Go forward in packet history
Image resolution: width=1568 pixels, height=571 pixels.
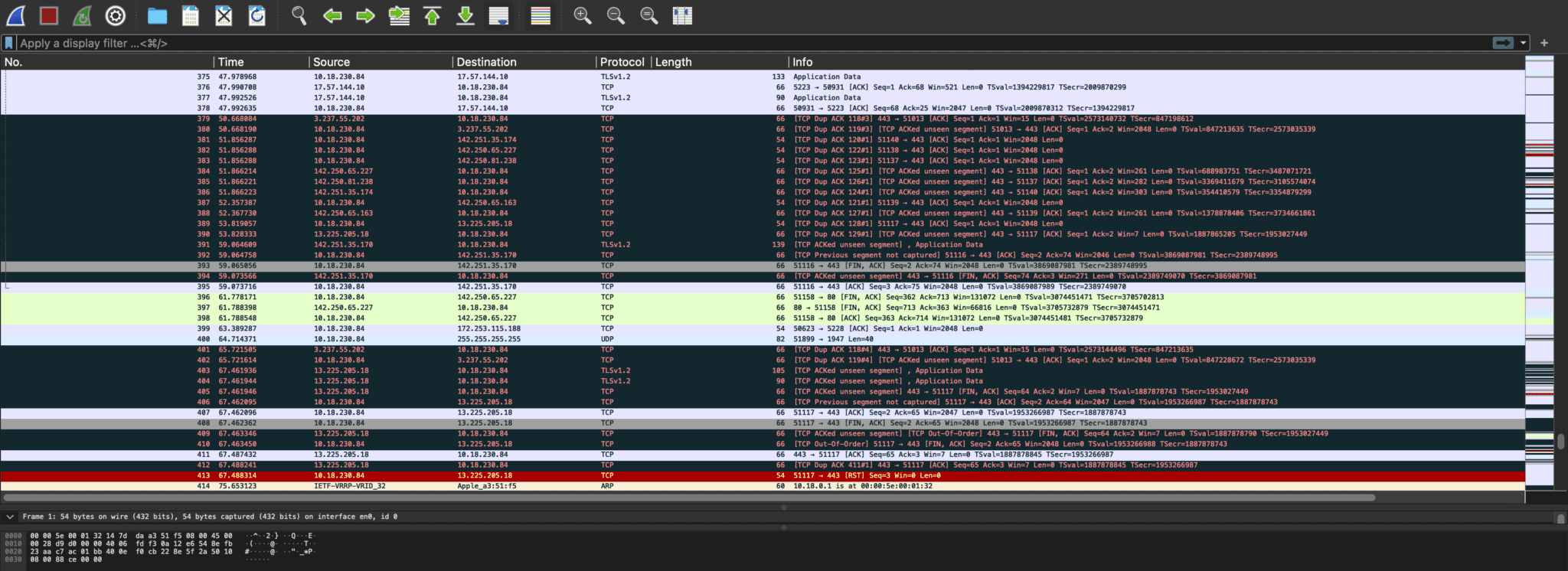point(365,15)
